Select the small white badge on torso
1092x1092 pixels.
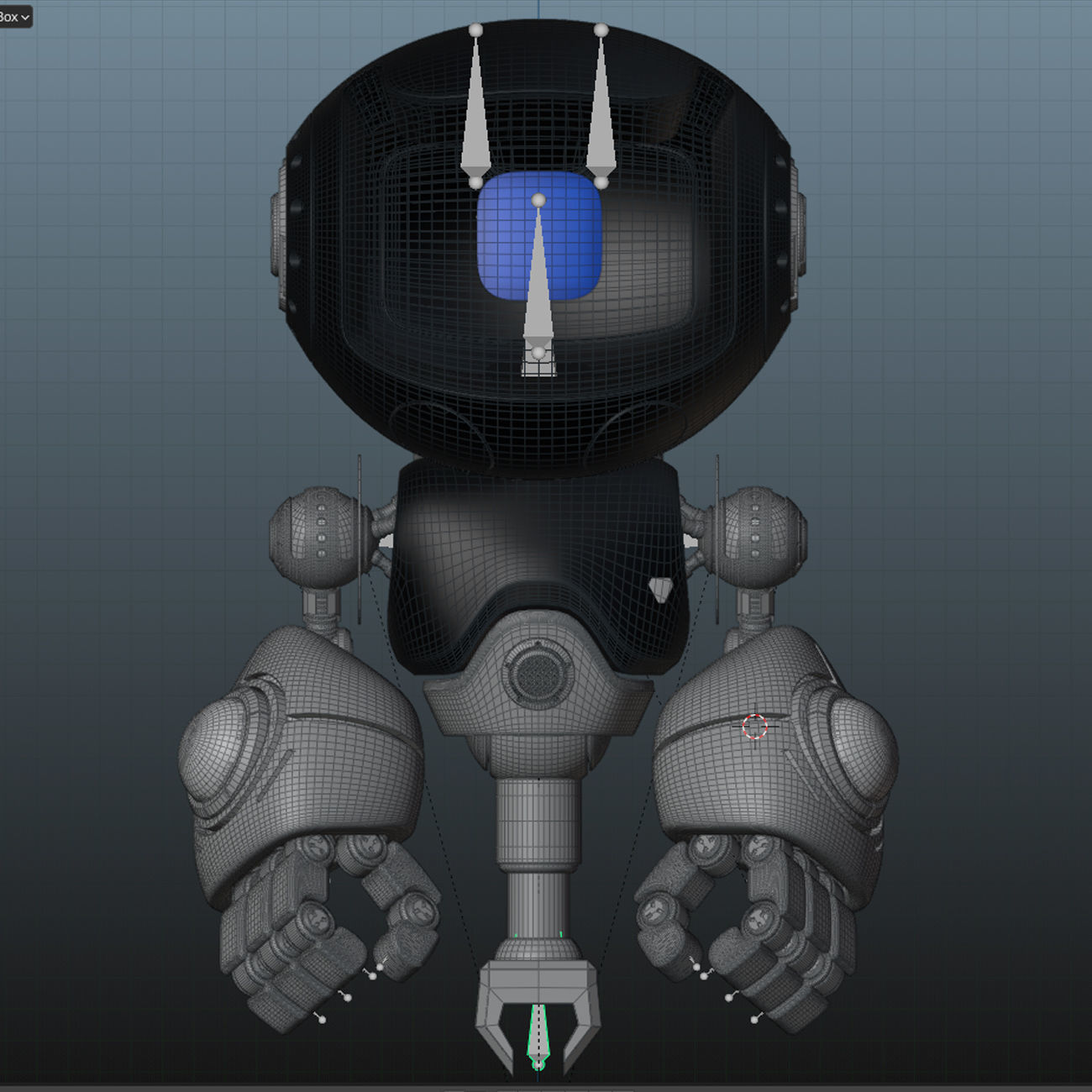coord(662,589)
